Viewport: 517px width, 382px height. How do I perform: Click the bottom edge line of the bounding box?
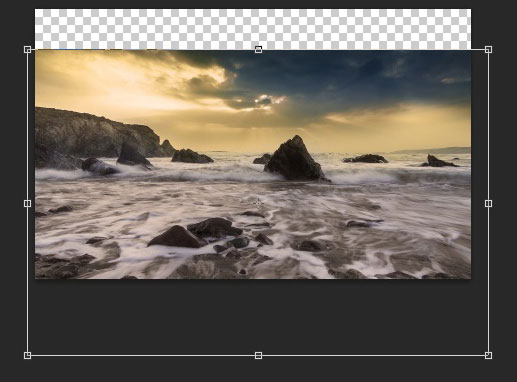(x=143, y=356)
